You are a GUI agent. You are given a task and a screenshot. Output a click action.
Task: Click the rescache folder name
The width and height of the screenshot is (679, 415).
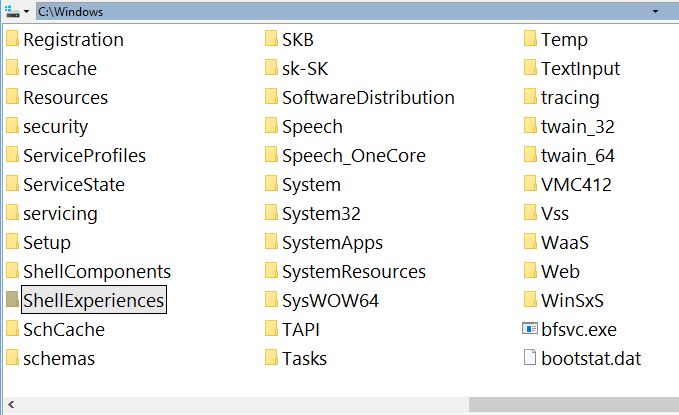coord(60,68)
